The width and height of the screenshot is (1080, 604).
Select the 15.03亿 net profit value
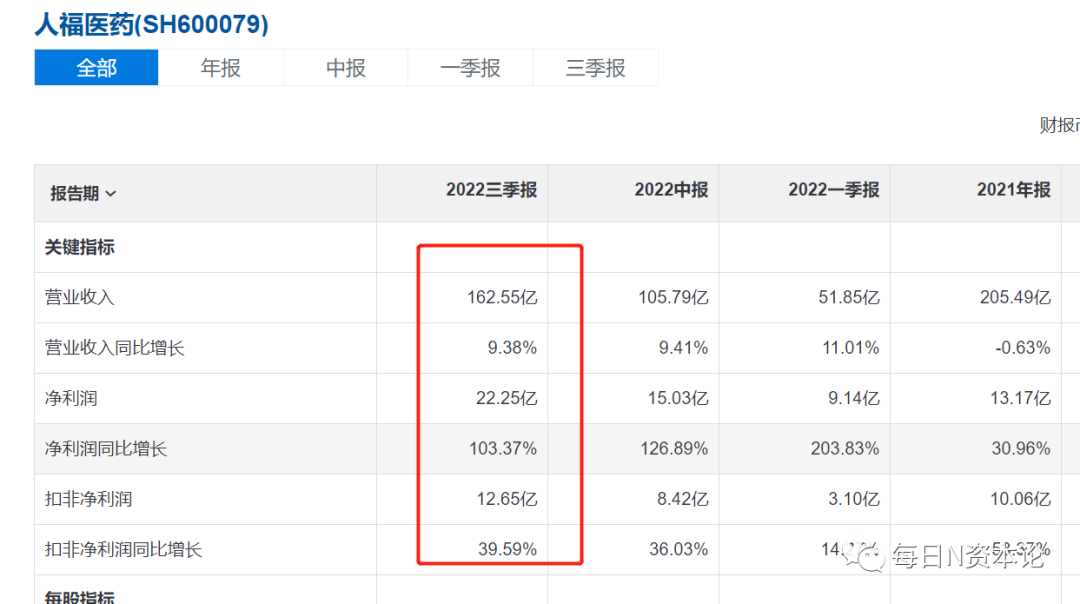[x=678, y=398]
